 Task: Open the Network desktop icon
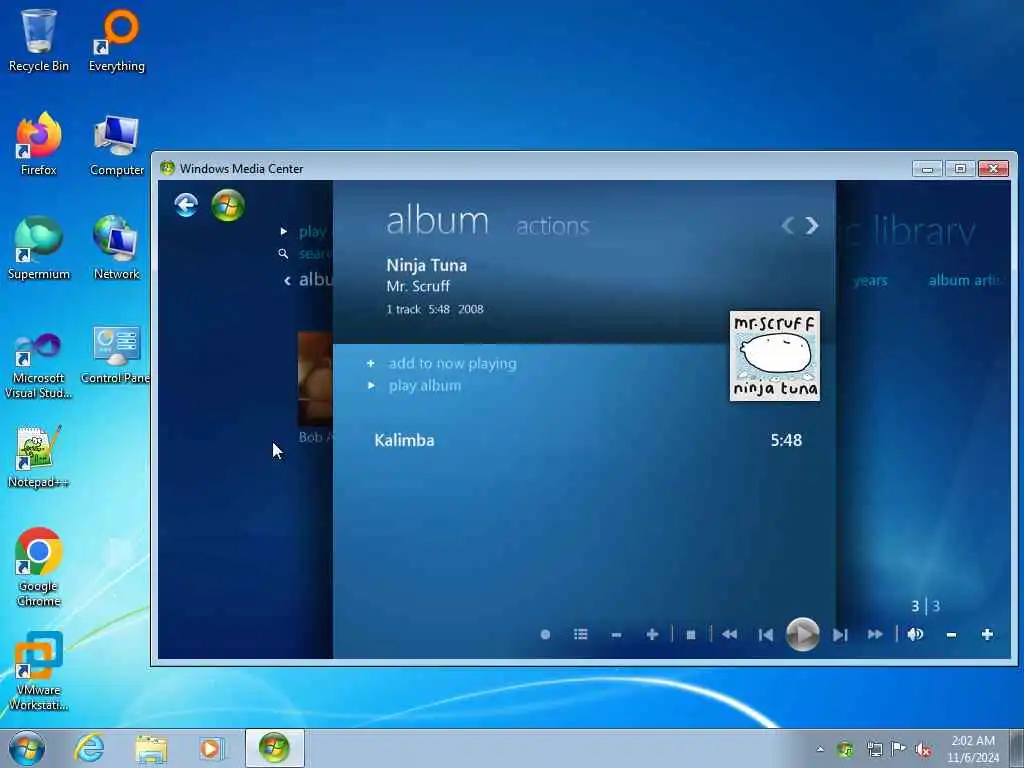tap(116, 248)
